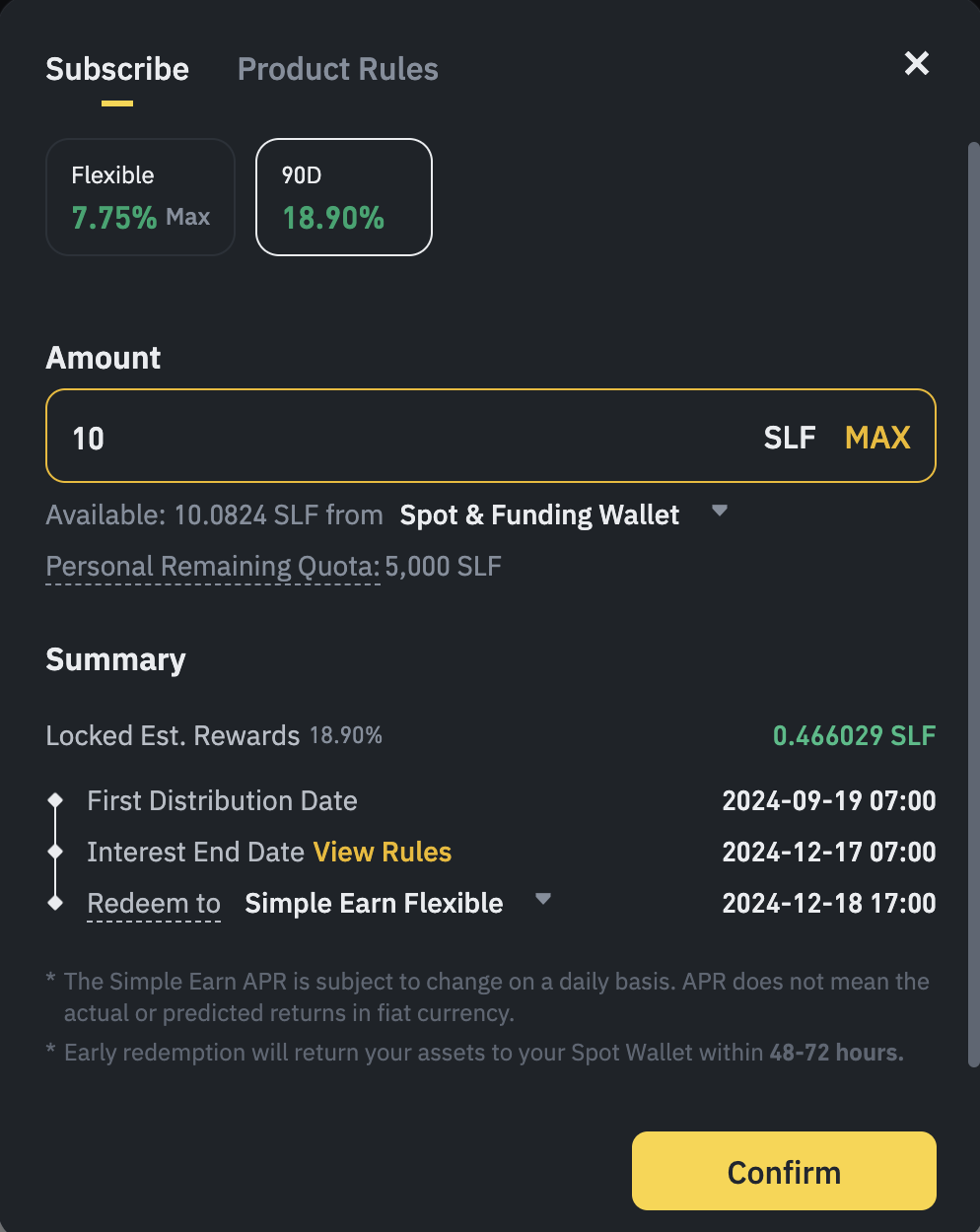
Task: Close the subscribe dialog with X icon
Action: pos(917,64)
